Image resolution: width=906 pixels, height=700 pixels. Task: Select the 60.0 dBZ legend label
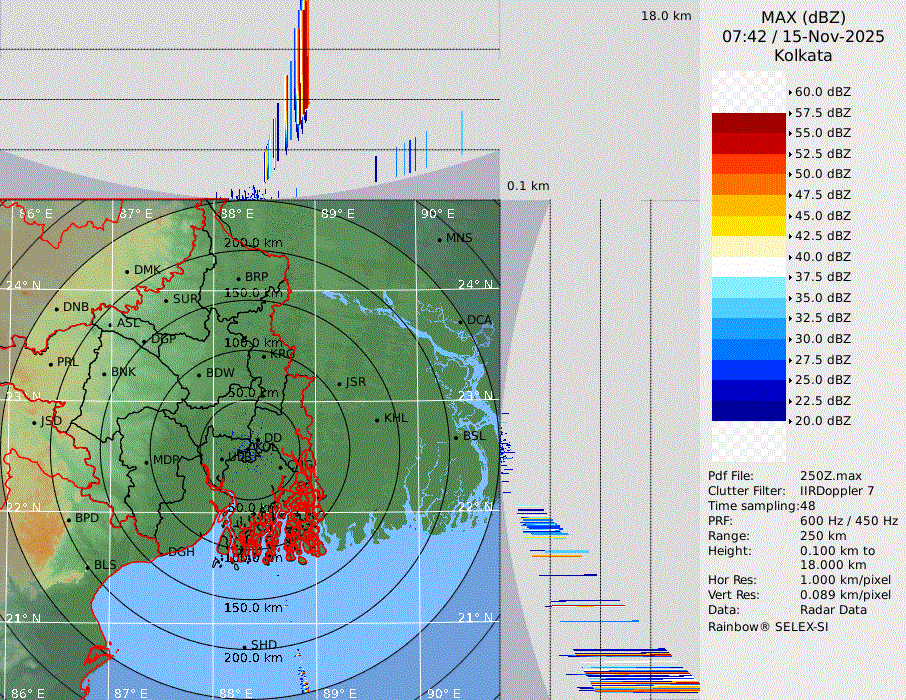click(822, 91)
